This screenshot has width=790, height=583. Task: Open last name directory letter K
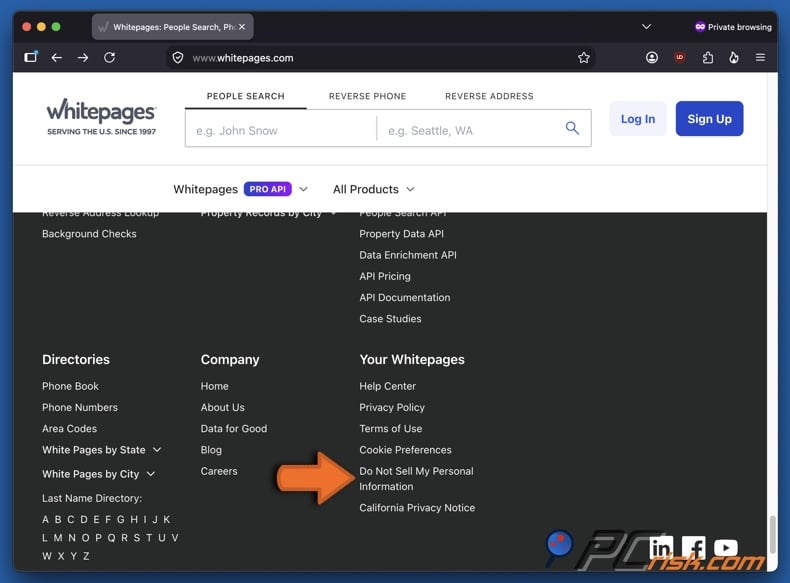166,519
